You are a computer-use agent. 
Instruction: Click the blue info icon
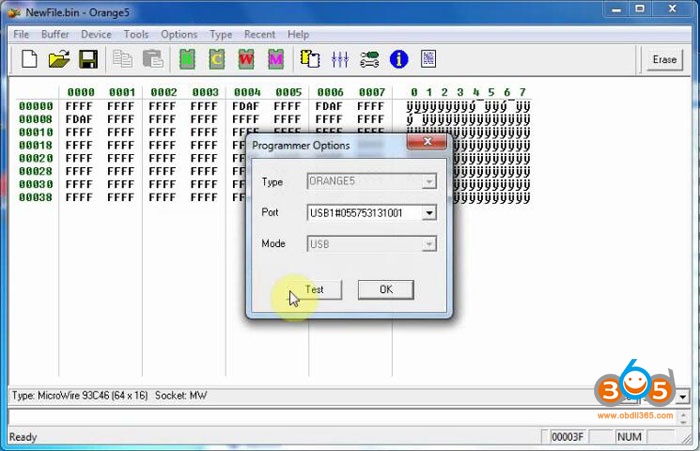[x=399, y=59]
